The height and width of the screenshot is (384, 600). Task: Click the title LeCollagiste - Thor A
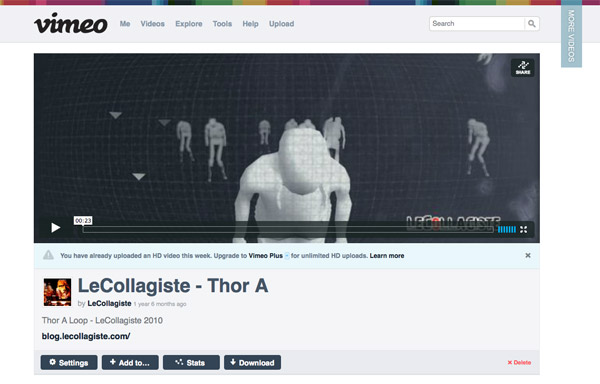coord(173,286)
